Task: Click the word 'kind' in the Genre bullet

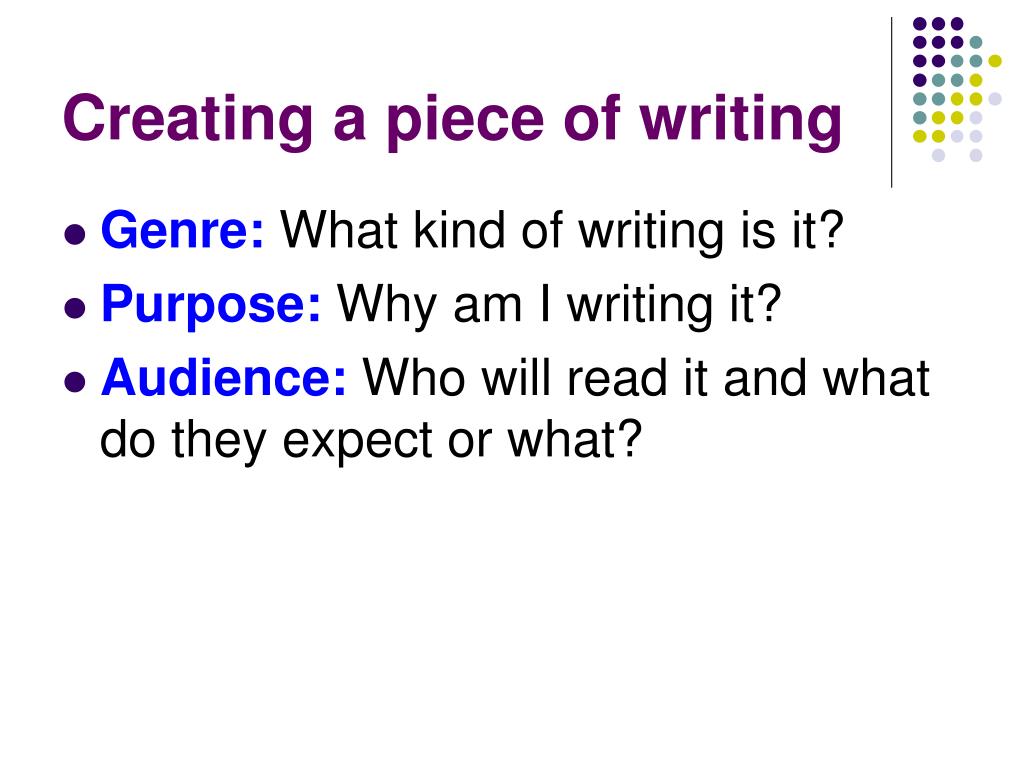Action: pyautogui.click(x=459, y=230)
